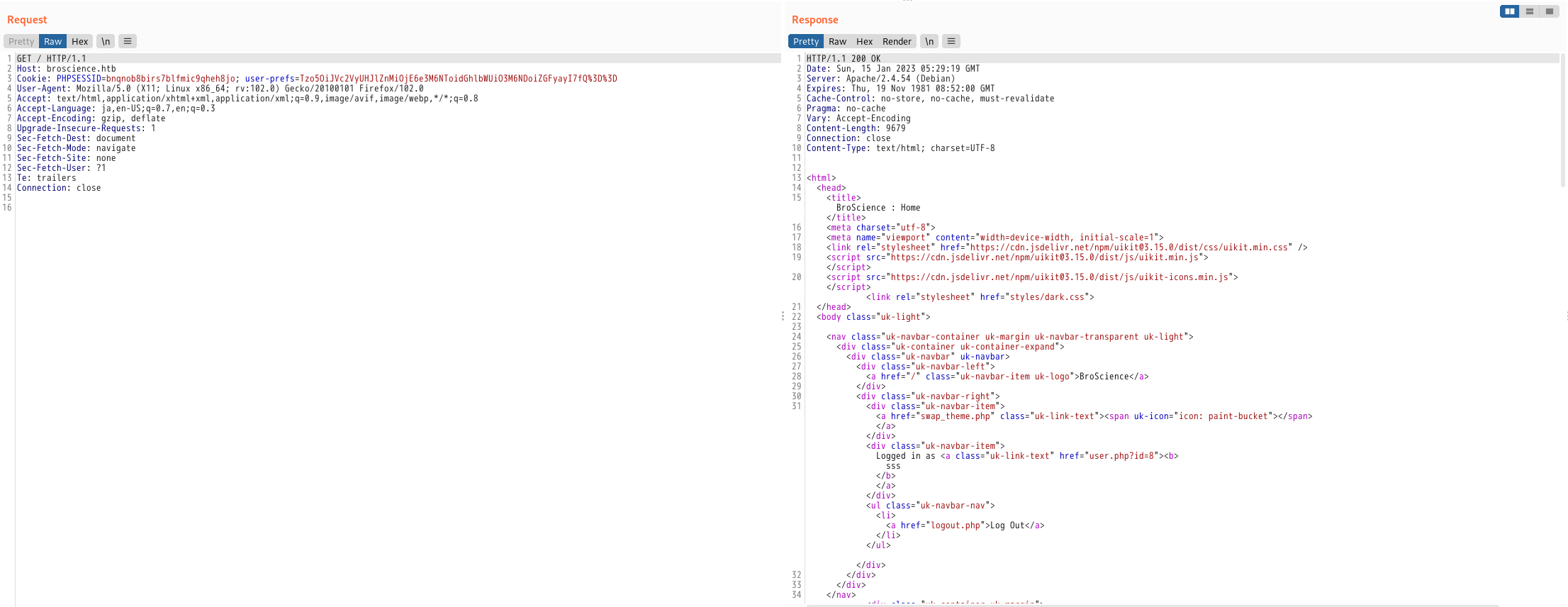1568x607 pixels.
Task: Click 'HTTP/1.1 200 OK' status line
Action: (844, 59)
